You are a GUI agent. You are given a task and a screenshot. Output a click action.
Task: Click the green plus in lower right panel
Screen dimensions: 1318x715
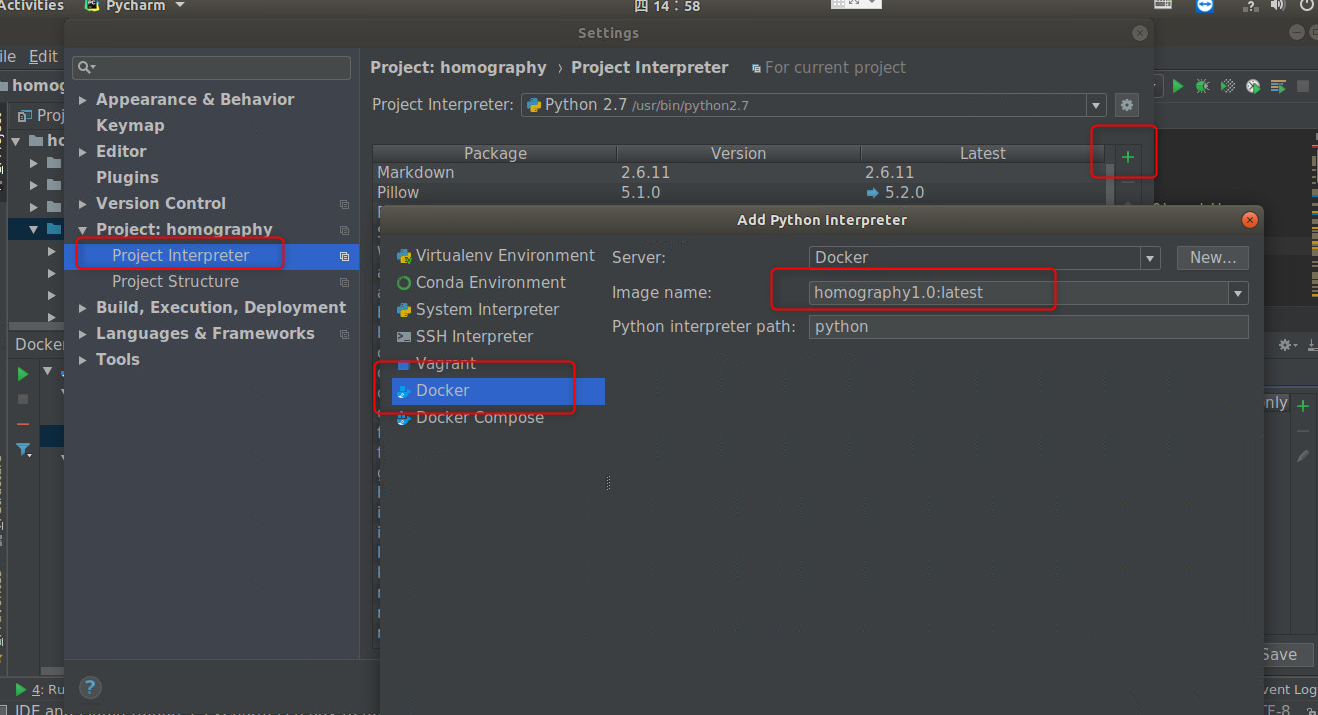[x=1303, y=406]
